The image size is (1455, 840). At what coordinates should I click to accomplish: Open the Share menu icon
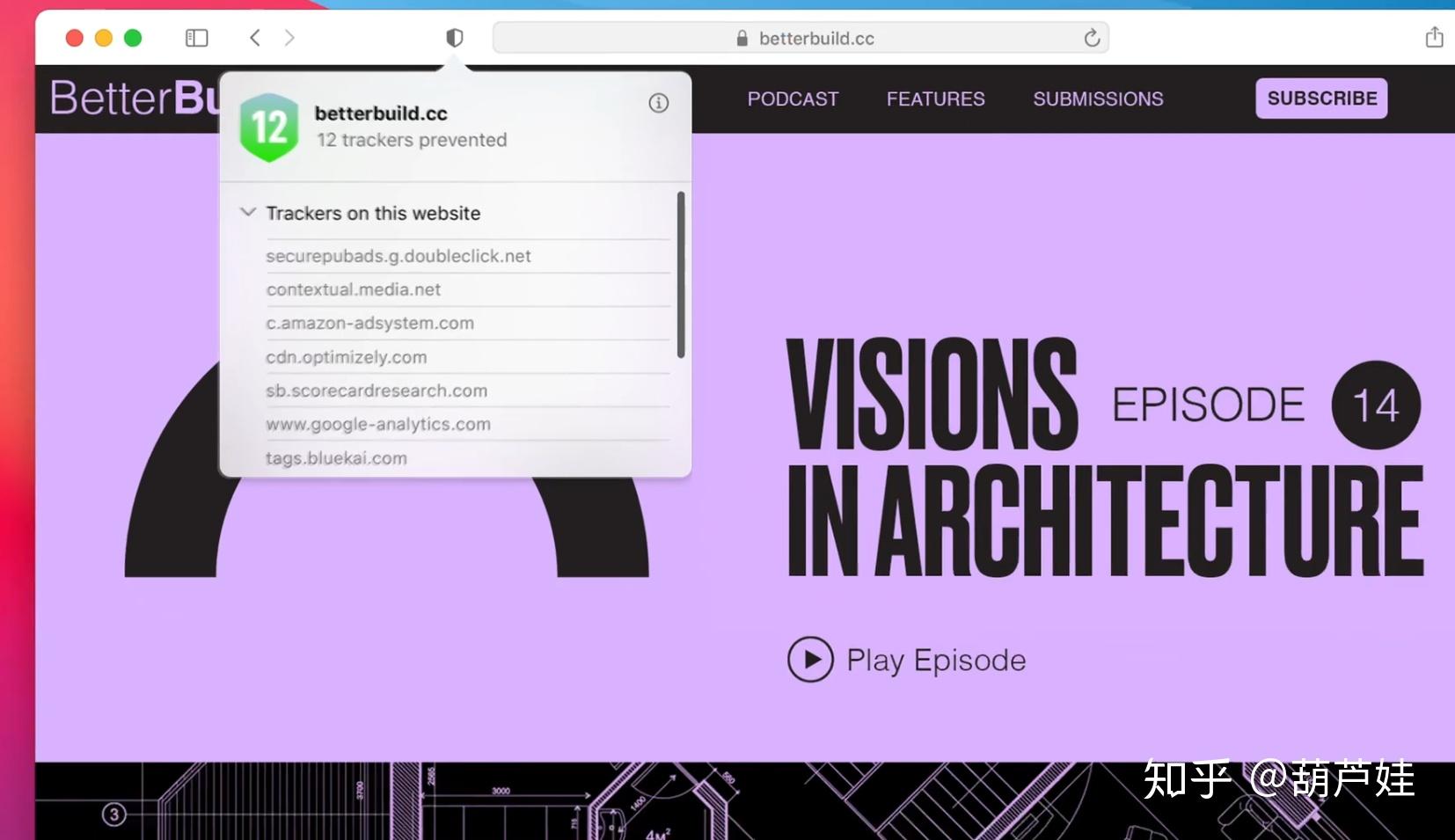1434,37
